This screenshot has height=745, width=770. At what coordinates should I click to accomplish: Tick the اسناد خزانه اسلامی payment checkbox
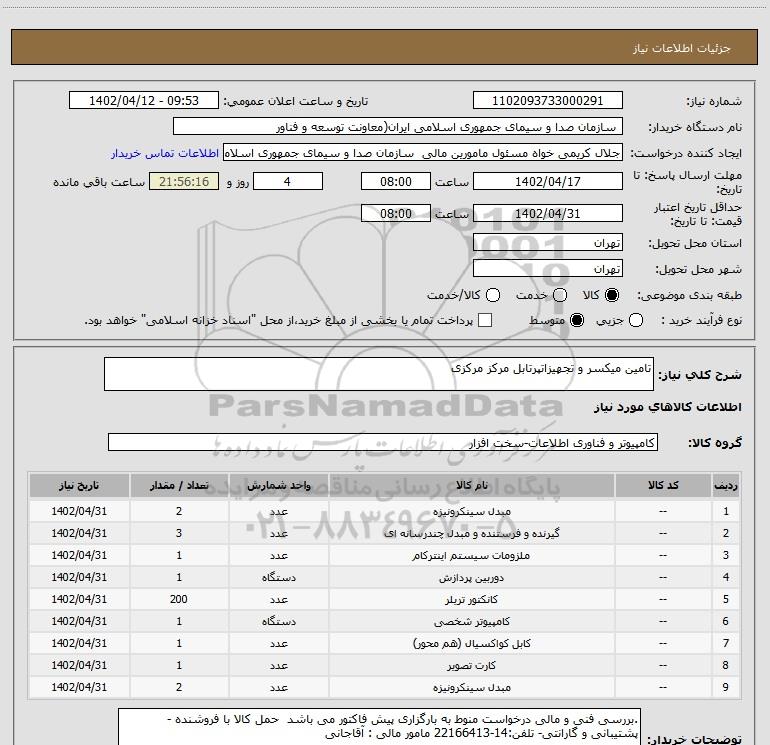[x=485, y=320]
